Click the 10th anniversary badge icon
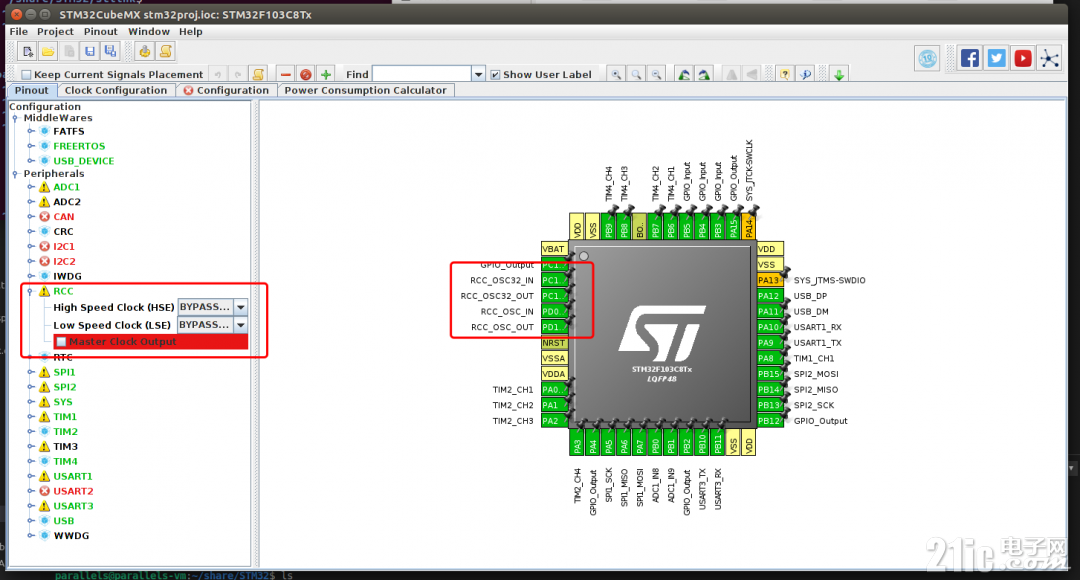This screenshot has width=1080, height=580. (x=928, y=59)
